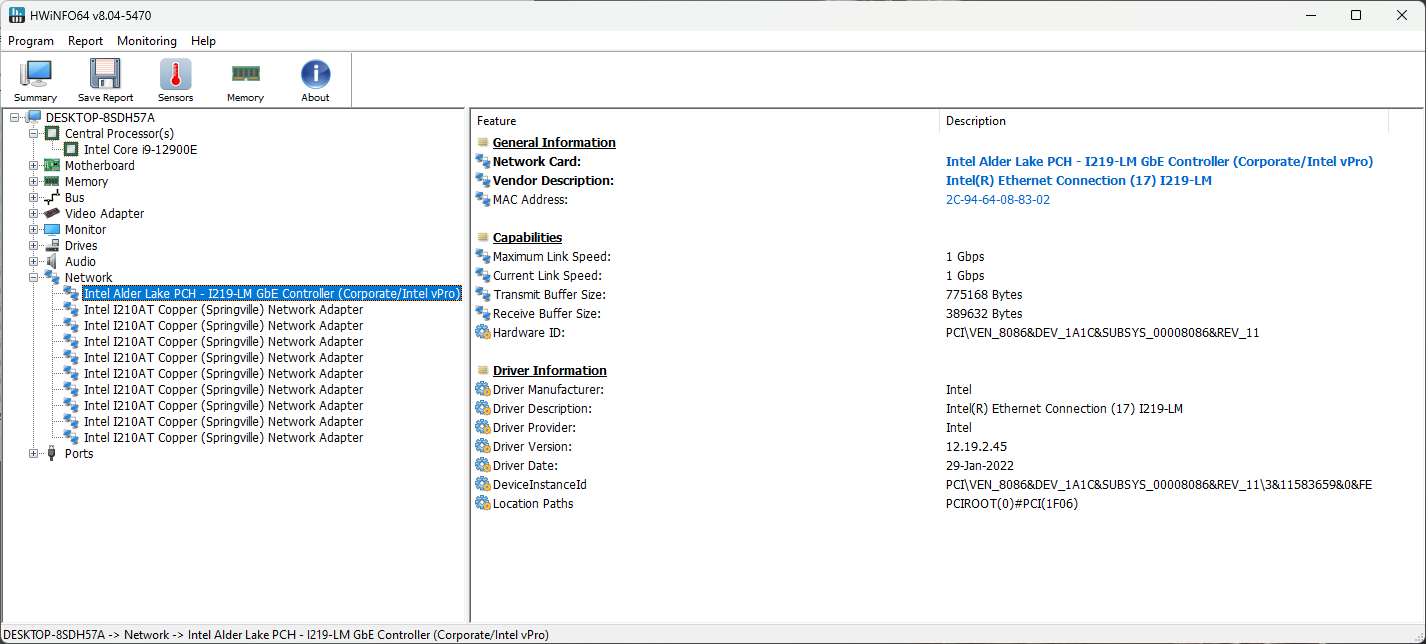Image resolution: width=1426 pixels, height=644 pixels.
Task: Click the Central Processor(s) node icon
Action: pos(53,134)
